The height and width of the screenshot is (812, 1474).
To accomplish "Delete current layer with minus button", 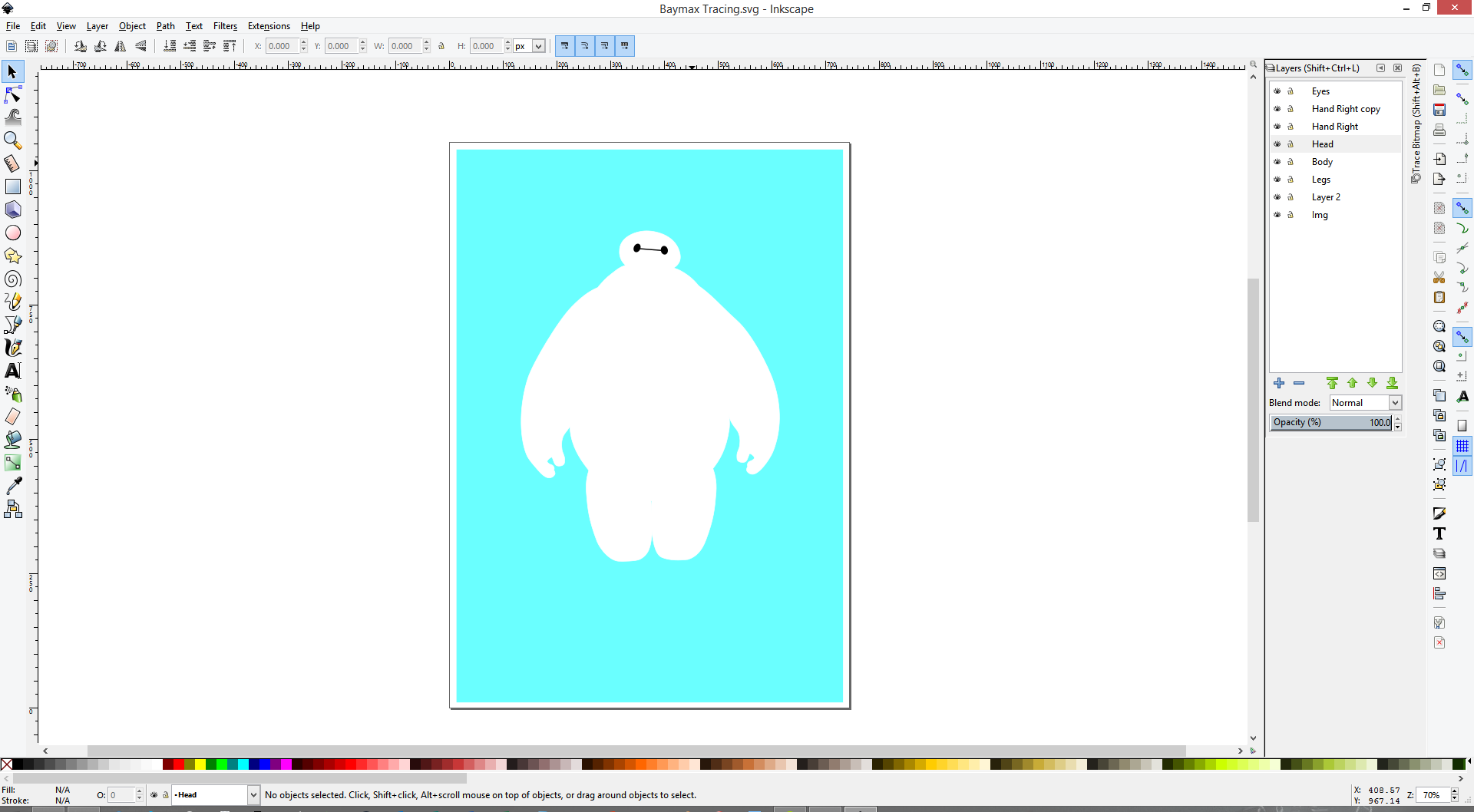I will pos(1299,383).
